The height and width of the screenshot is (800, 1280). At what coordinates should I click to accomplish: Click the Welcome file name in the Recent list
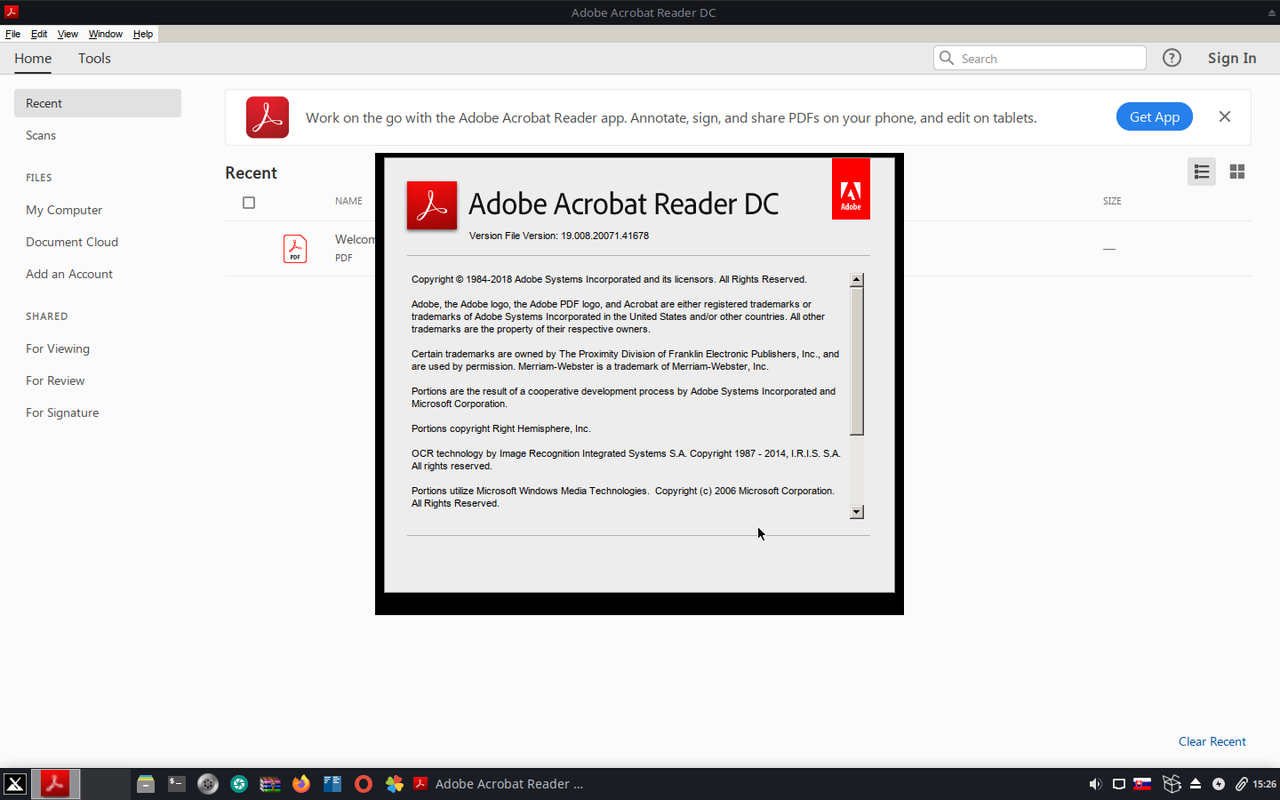(x=355, y=240)
